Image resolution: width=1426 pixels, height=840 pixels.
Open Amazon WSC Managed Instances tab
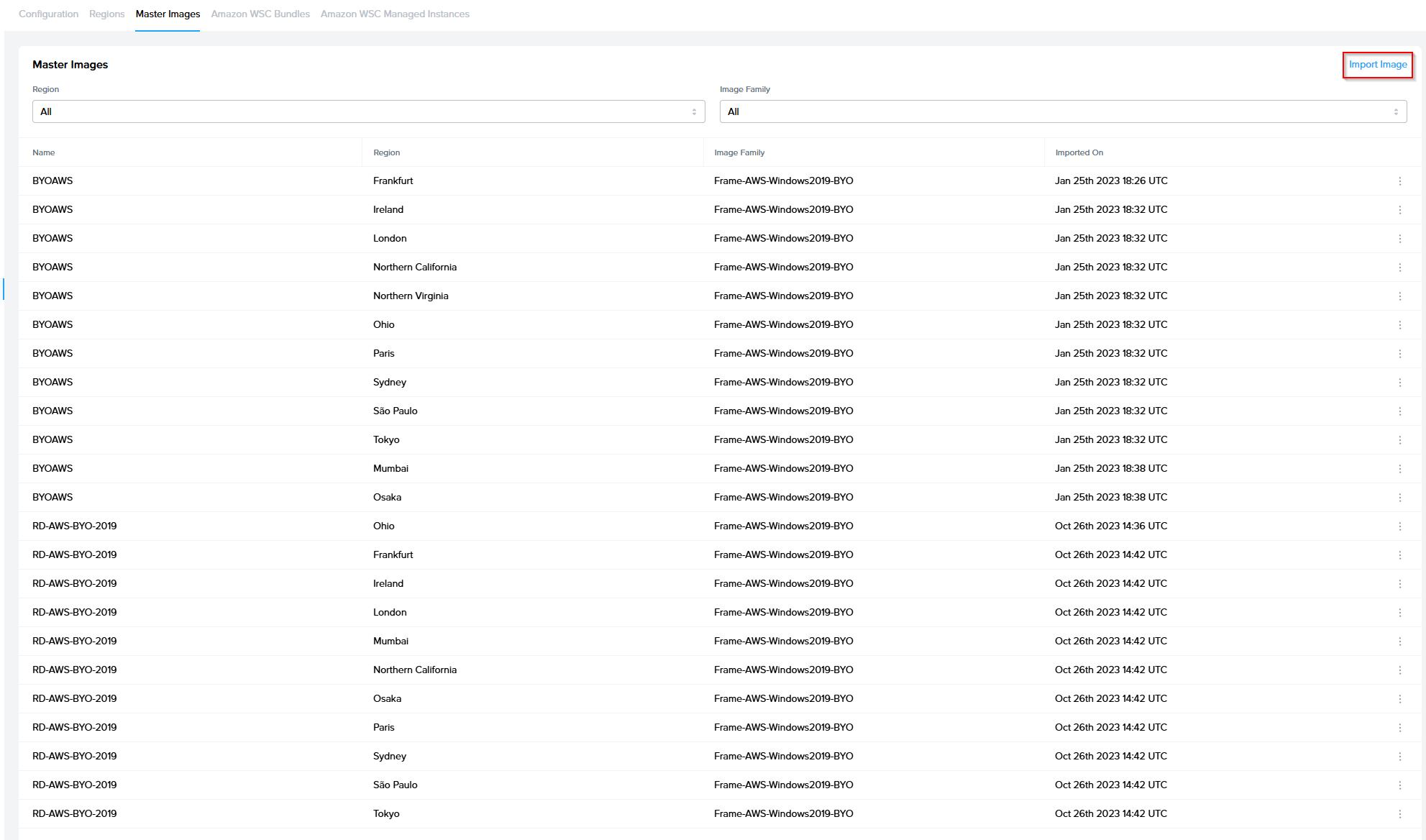395,14
